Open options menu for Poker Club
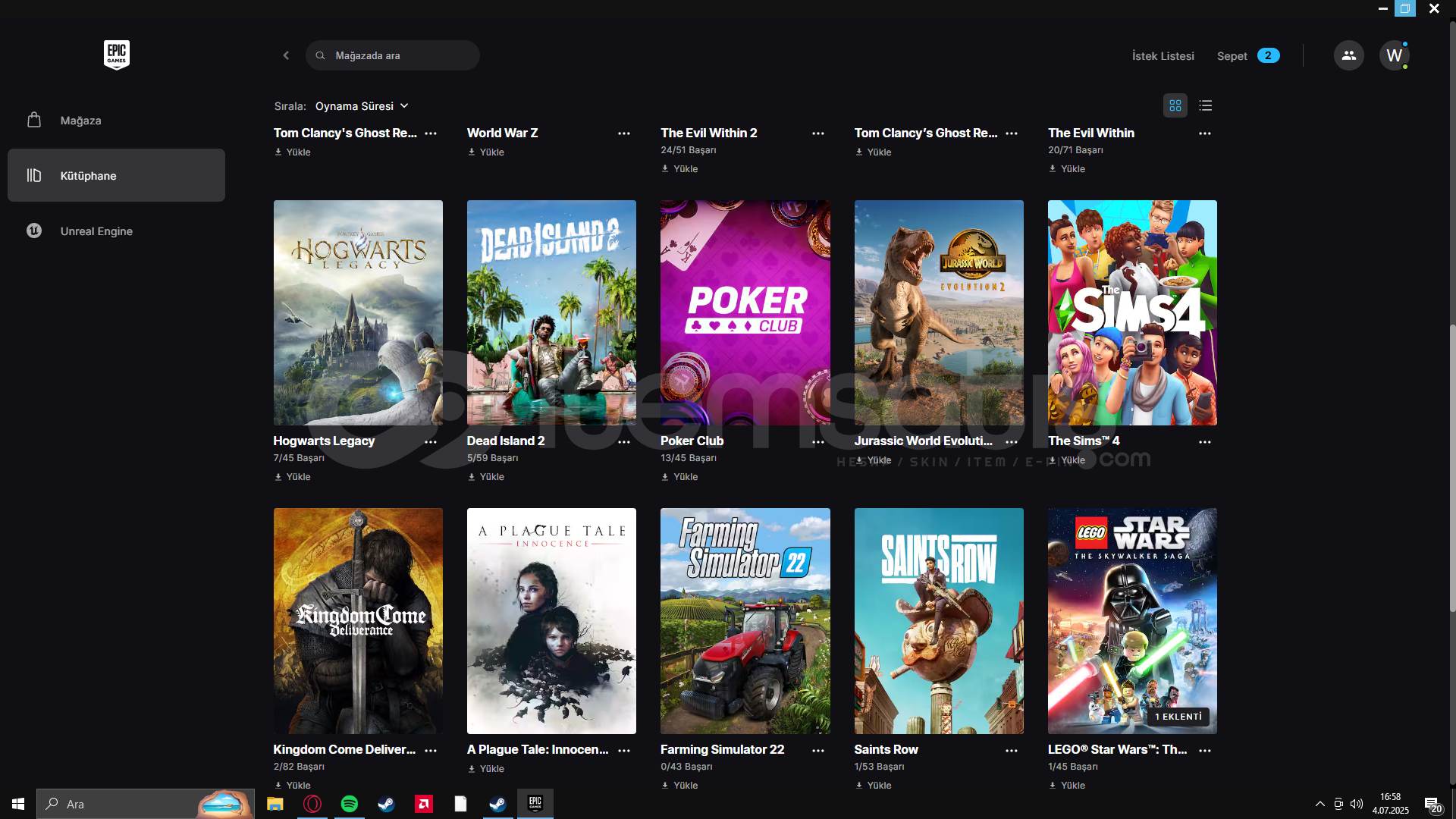Image resolution: width=1456 pixels, height=819 pixels. coord(818,441)
